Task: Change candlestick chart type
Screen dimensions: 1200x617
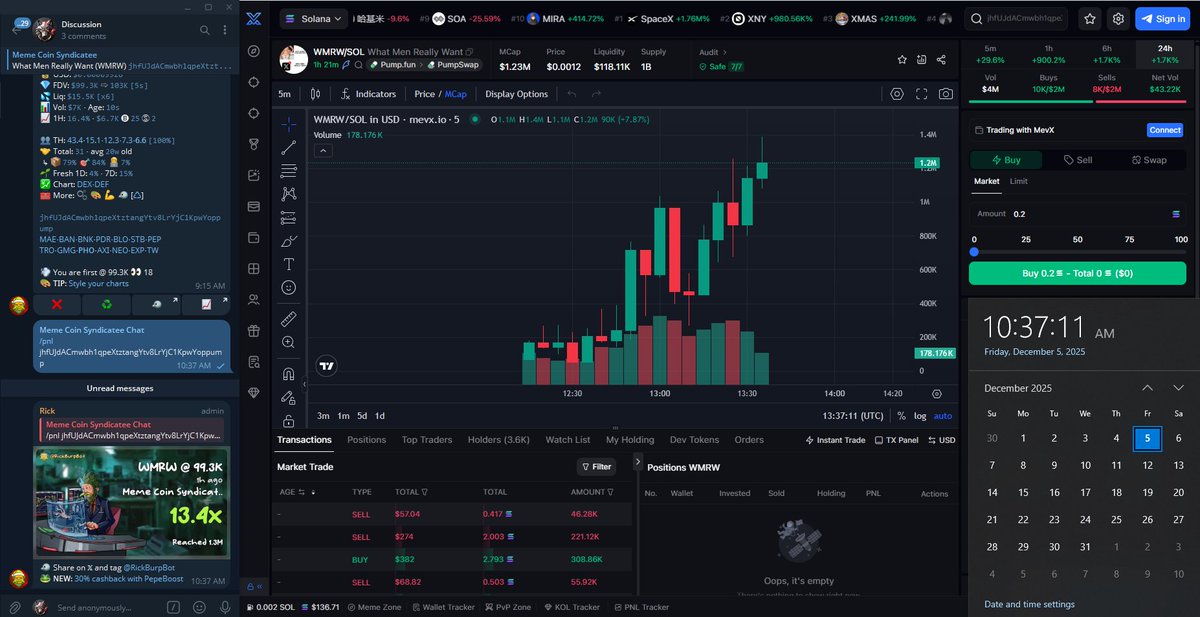Action: coord(315,94)
